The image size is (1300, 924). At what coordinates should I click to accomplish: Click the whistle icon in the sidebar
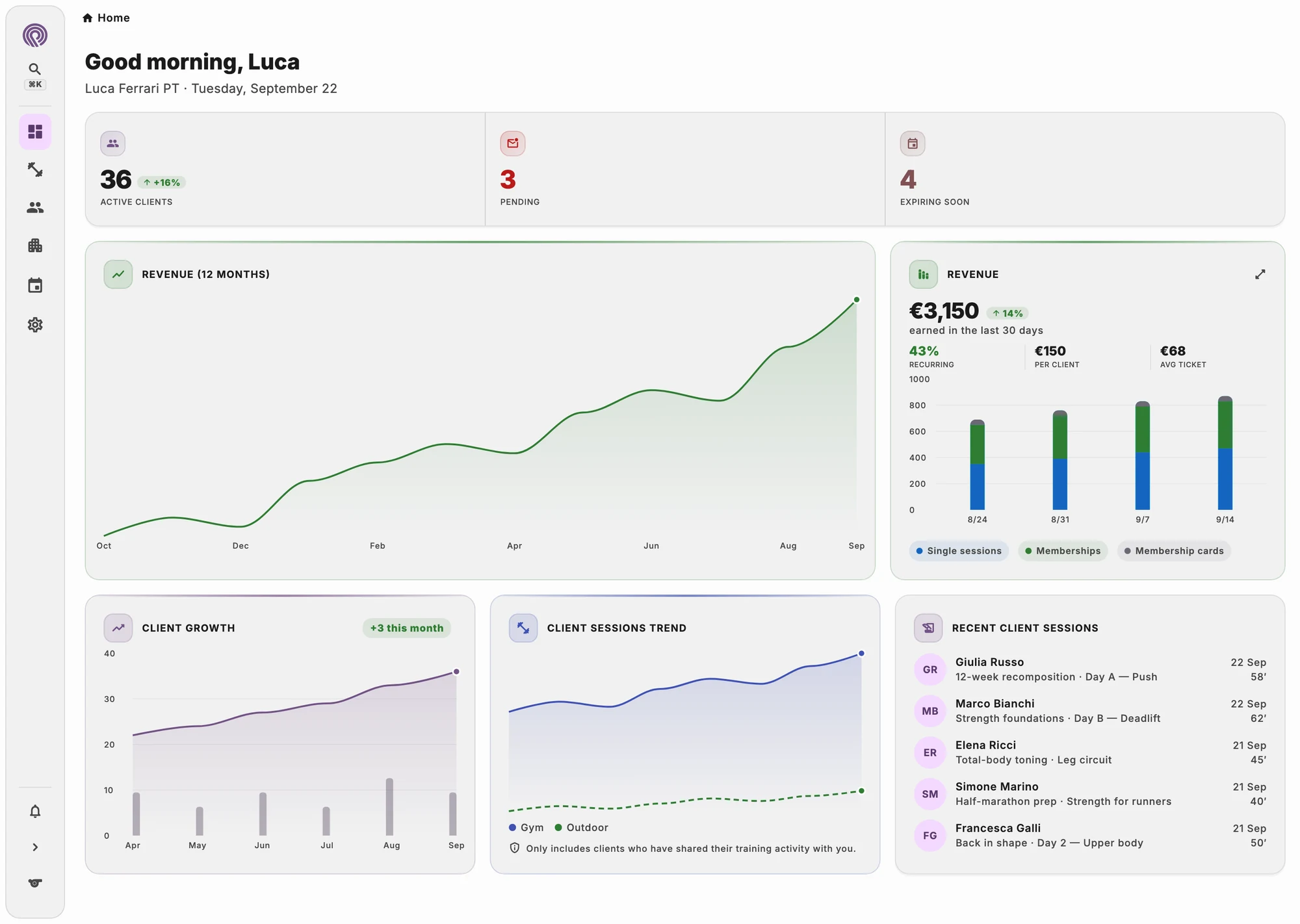35,882
